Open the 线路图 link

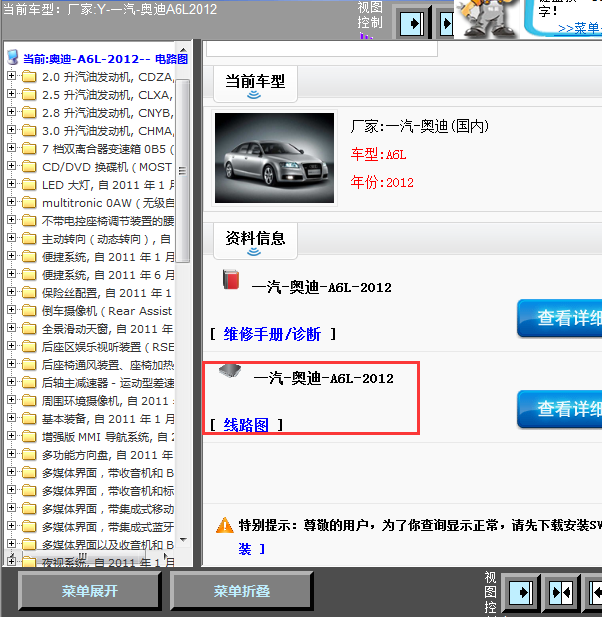coord(246,425)
